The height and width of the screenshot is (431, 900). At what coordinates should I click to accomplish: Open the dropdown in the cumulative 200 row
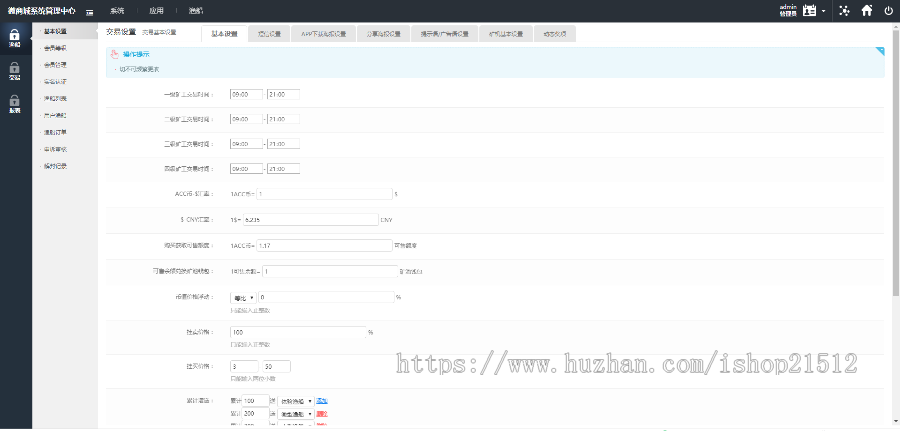click(x=297, y=414)
